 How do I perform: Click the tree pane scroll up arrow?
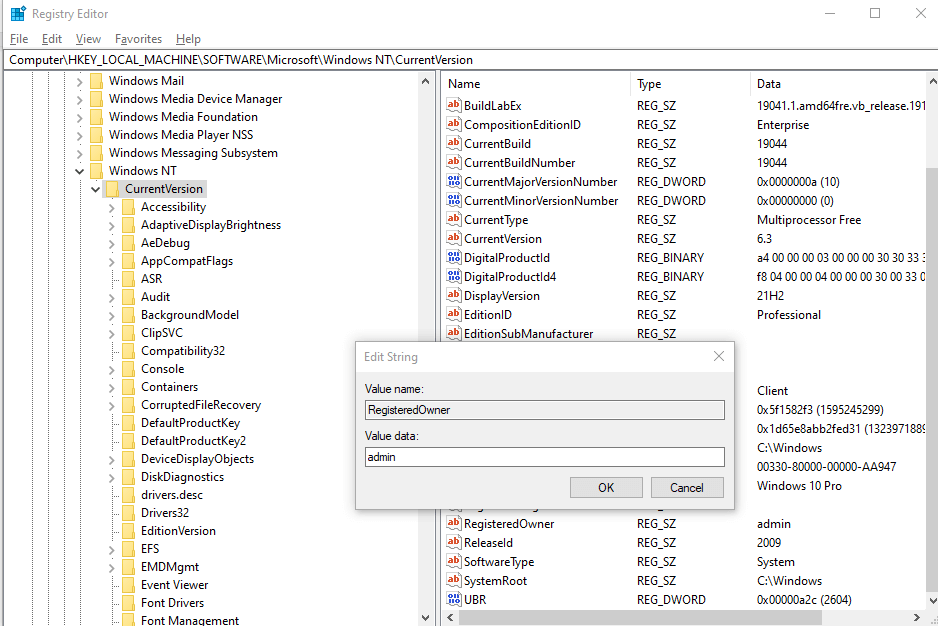pyautogui.click(x=425, y=81)
